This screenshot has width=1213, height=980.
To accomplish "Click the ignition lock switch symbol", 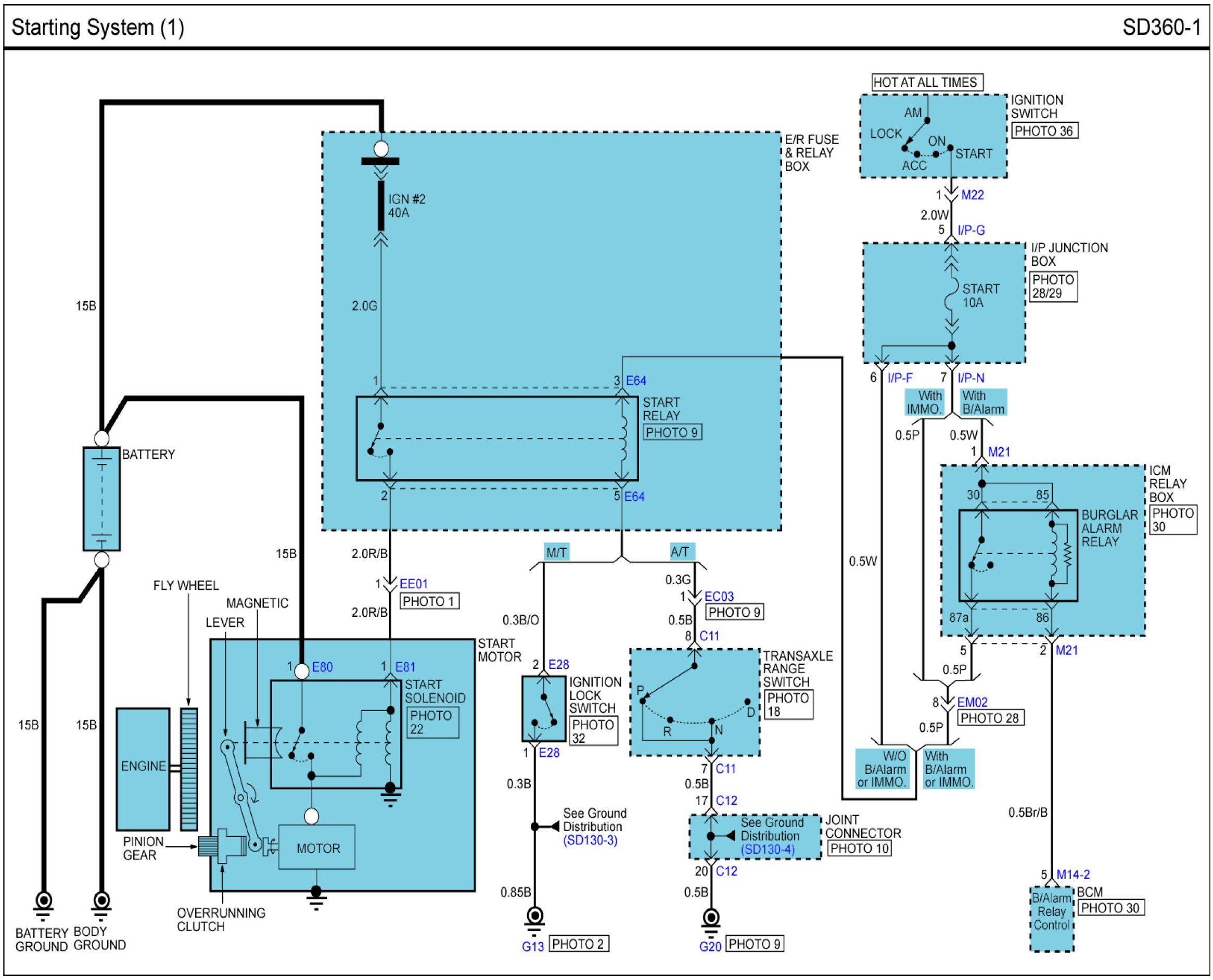I will point(543,708).
